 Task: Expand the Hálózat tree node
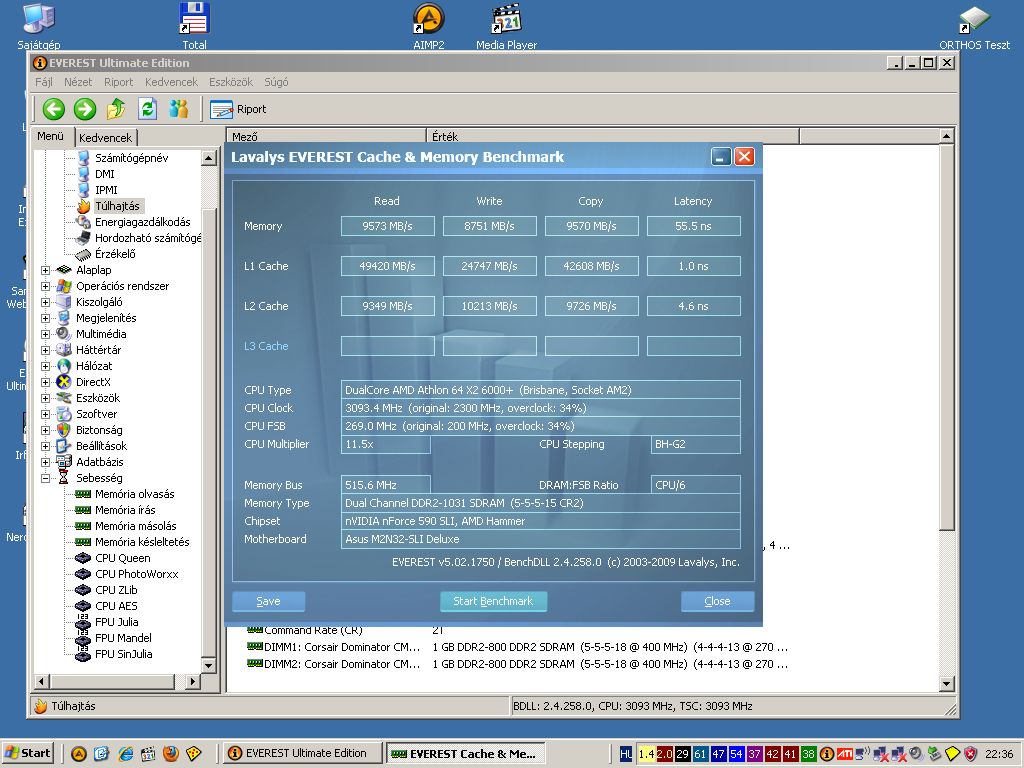coord(45,366)
